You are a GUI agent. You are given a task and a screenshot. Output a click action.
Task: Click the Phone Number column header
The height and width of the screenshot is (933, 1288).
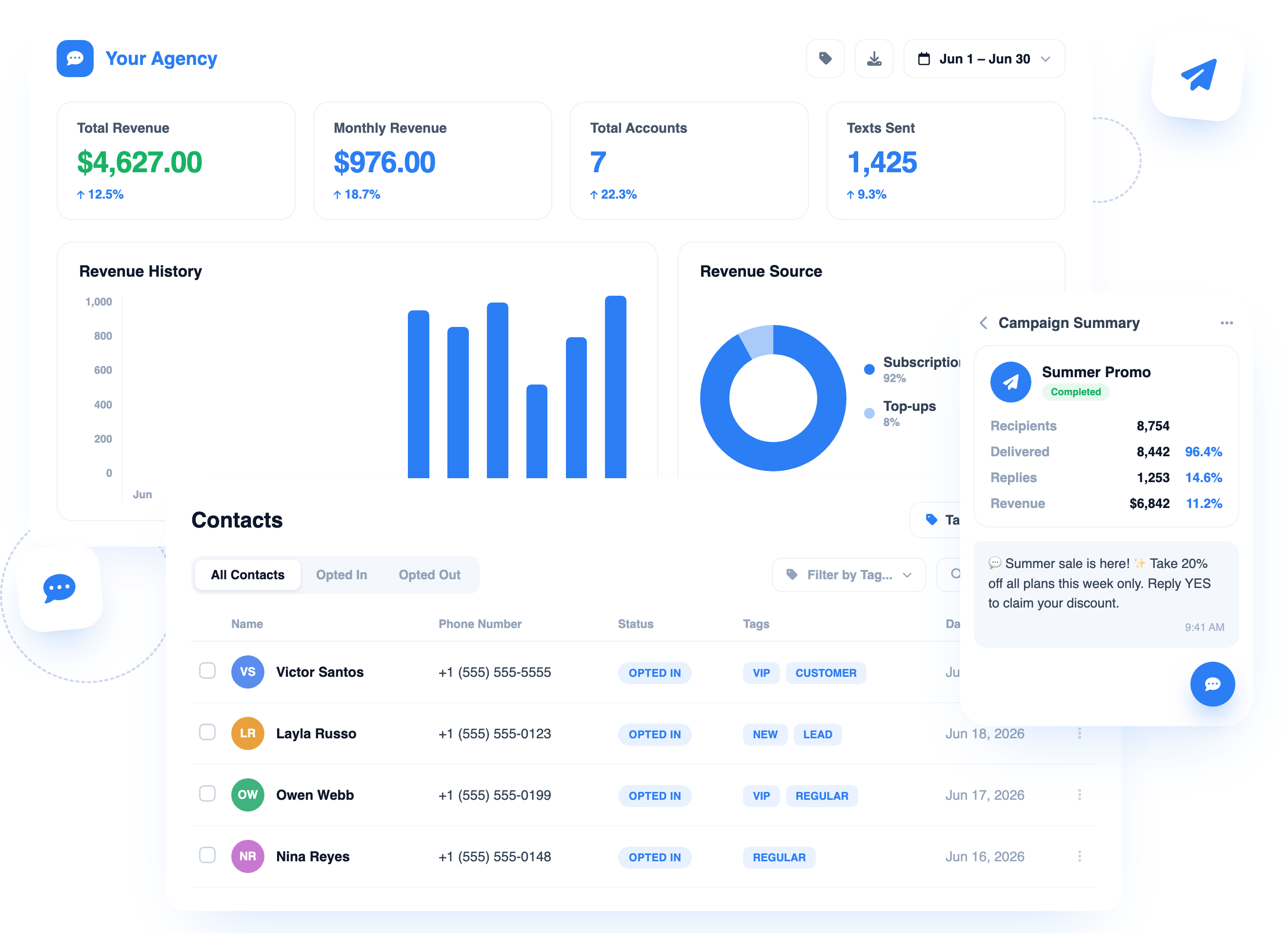tap(480, 624)
